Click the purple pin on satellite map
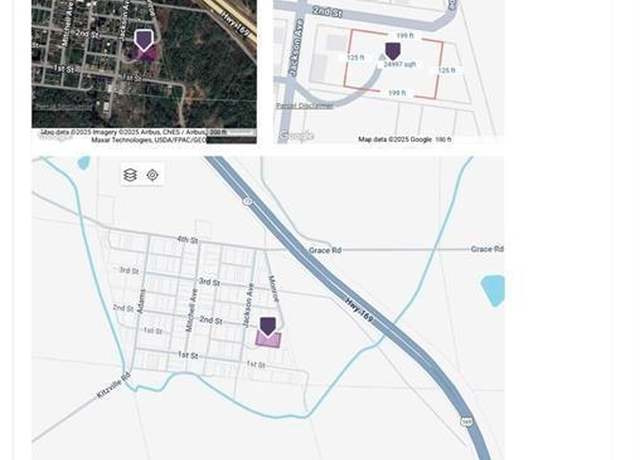The image size is (640, 460). click(144, 40)
